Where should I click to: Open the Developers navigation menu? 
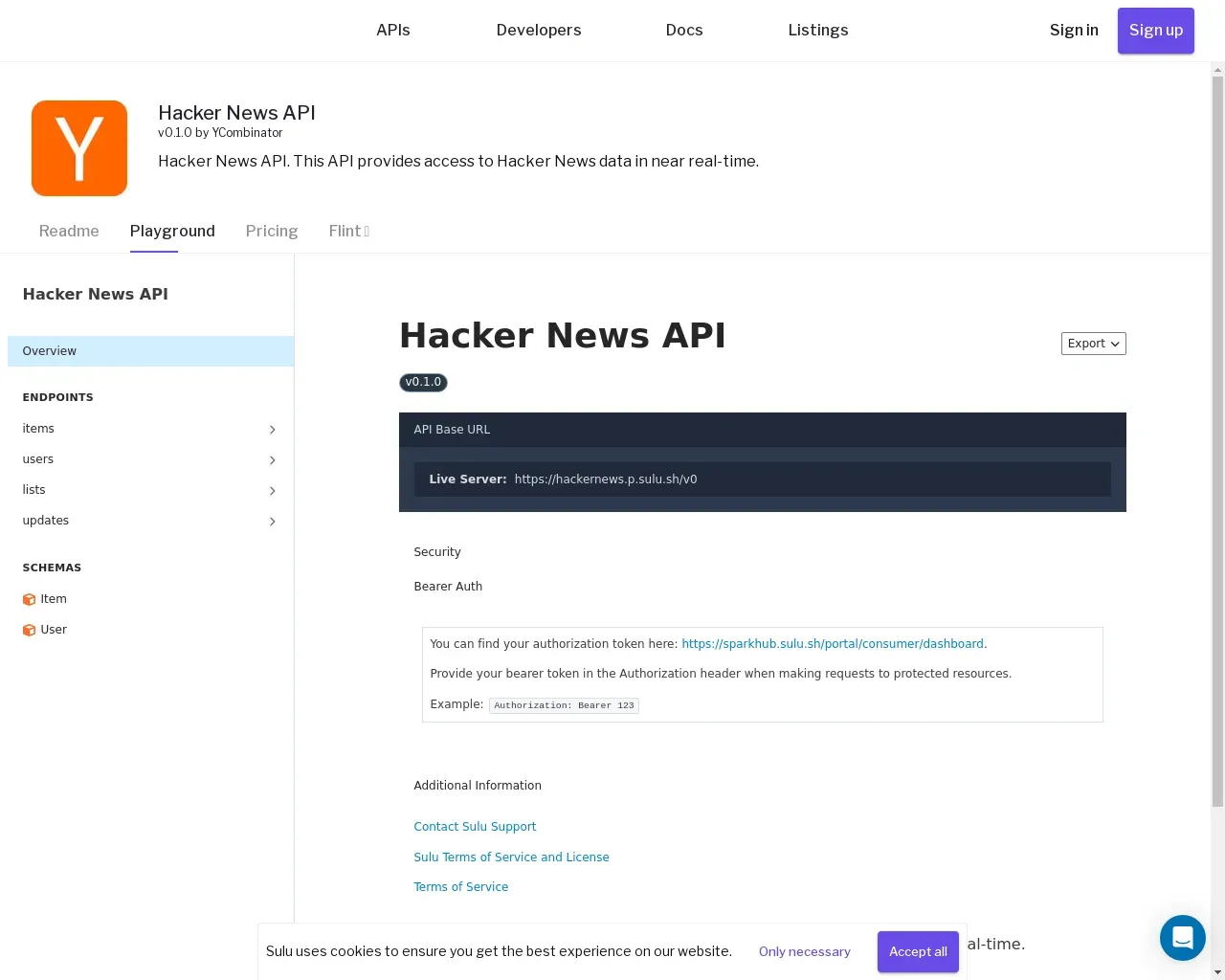[539, 30]
